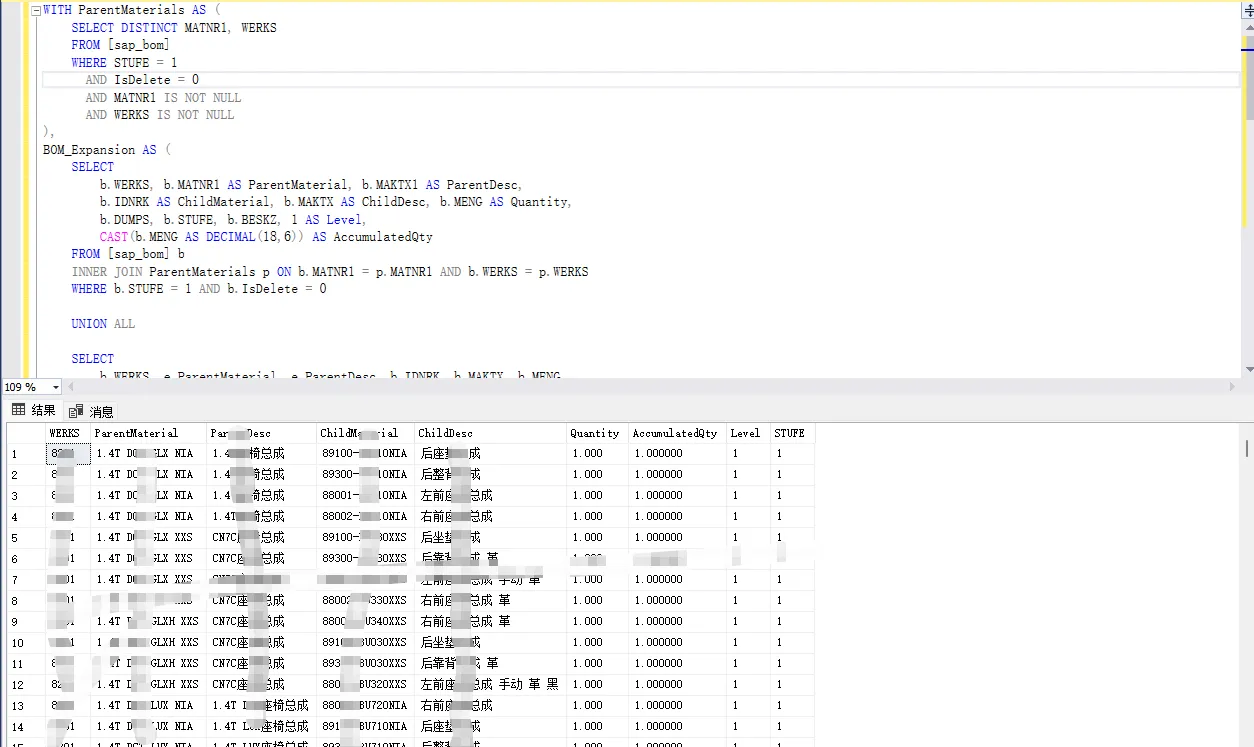Open the 消息 messages tab

pos(93,411)
